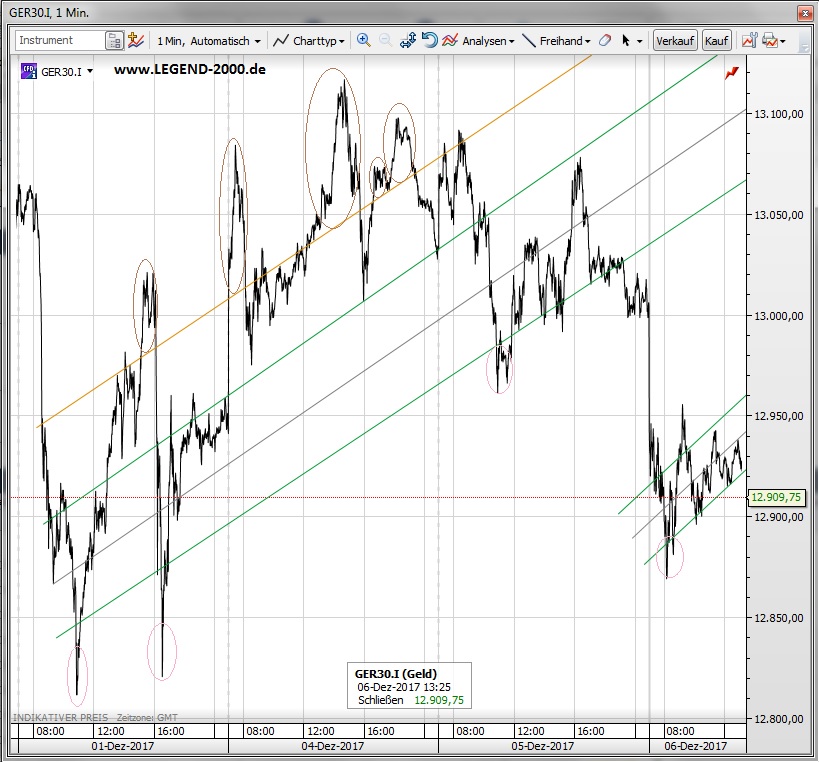The height and width of the screenshot is (762, 819).
Task: Click the Charttyp line chart icon
Action: click(x=281, y=40)
